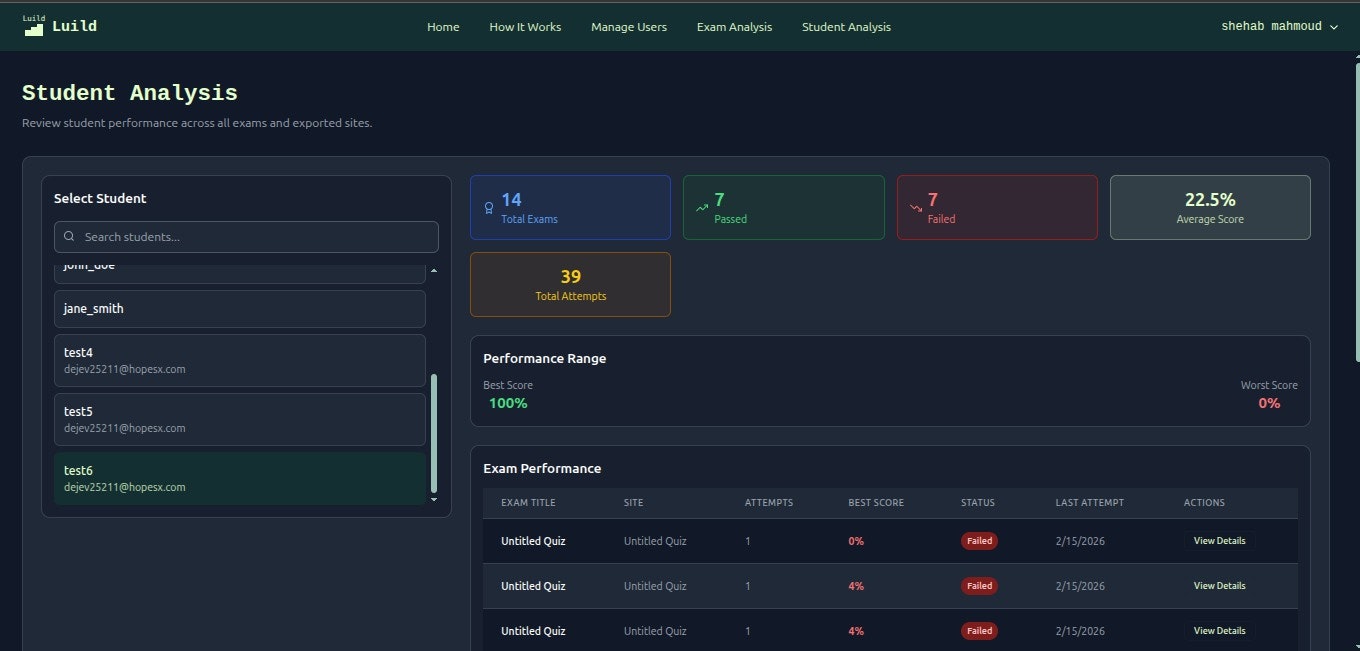
Task: Click the Performance Range heading
Action: coord(544,359)
